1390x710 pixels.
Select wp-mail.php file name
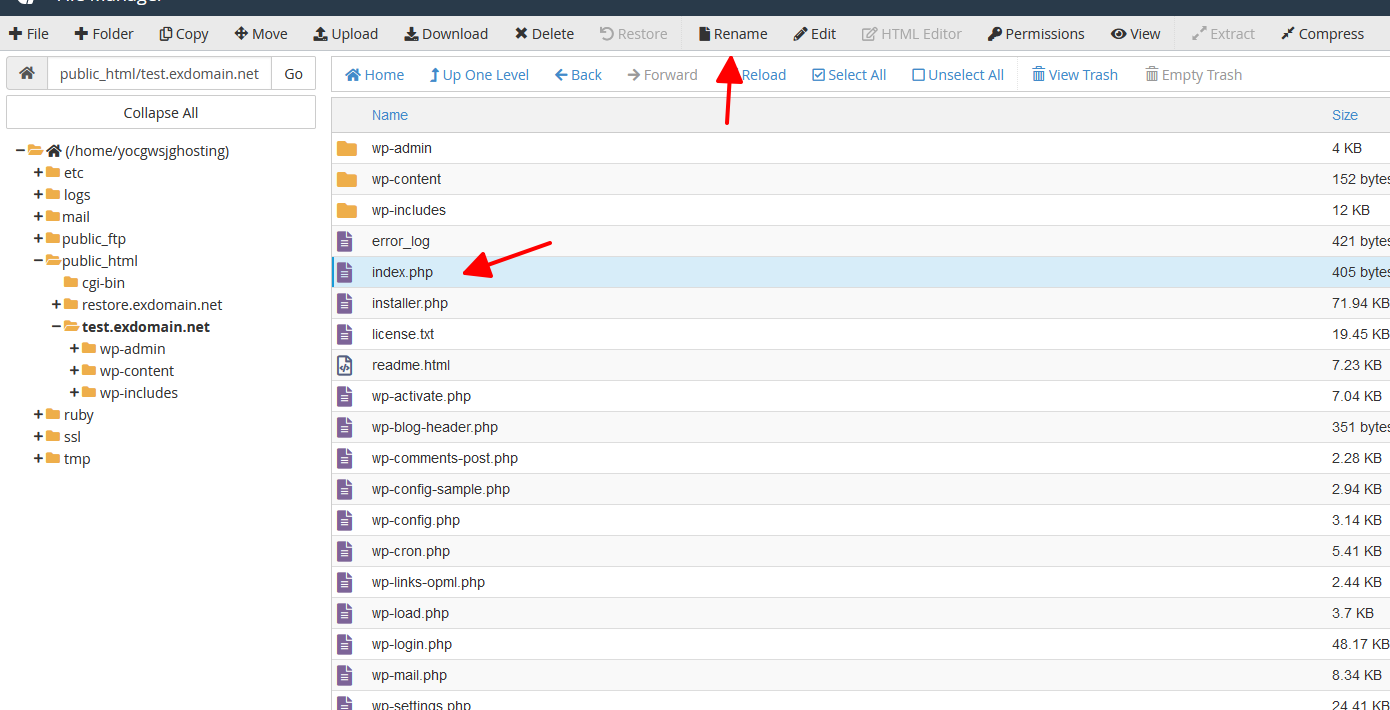(409, 675)
